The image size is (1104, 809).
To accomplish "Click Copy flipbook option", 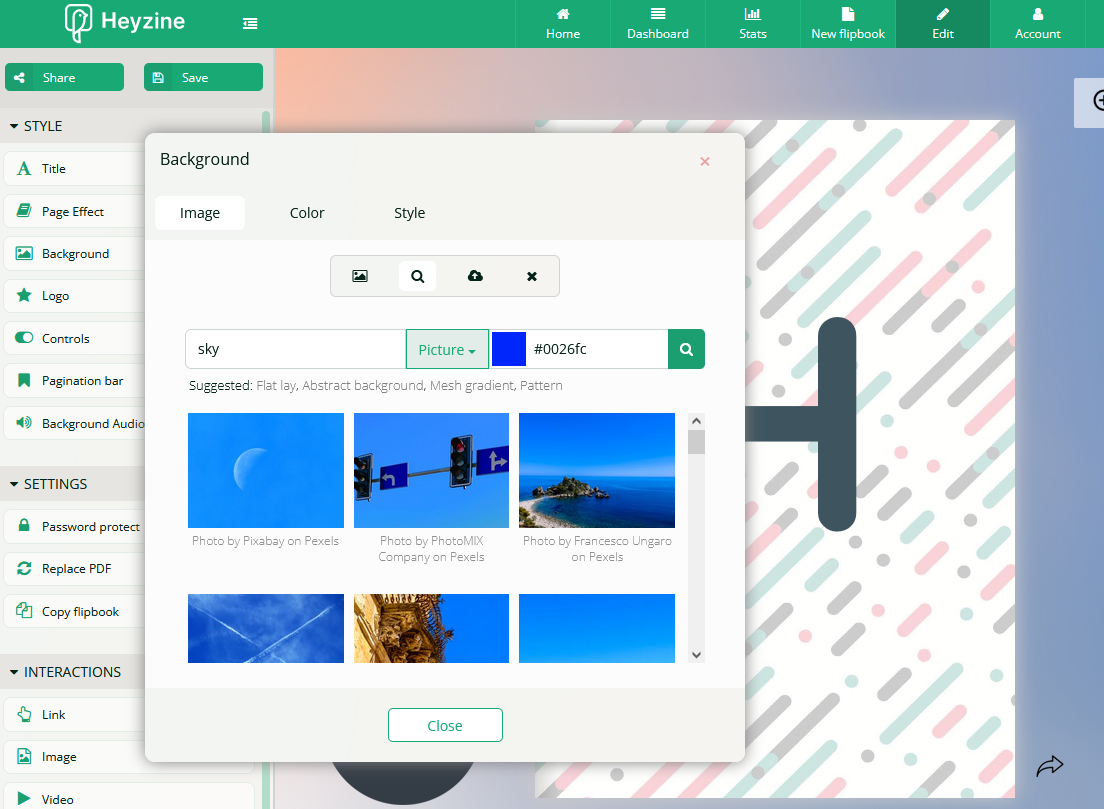I will coord(75,611).
